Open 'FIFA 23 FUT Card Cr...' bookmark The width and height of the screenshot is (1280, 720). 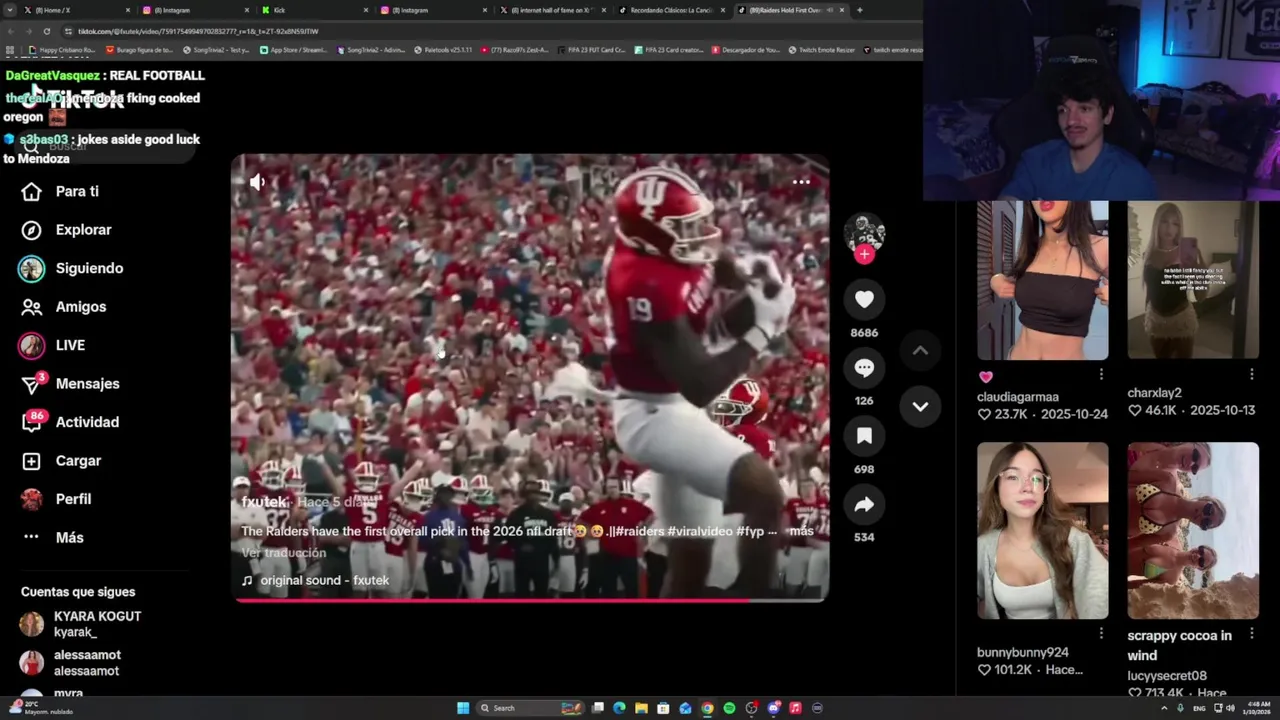point(591,50)
